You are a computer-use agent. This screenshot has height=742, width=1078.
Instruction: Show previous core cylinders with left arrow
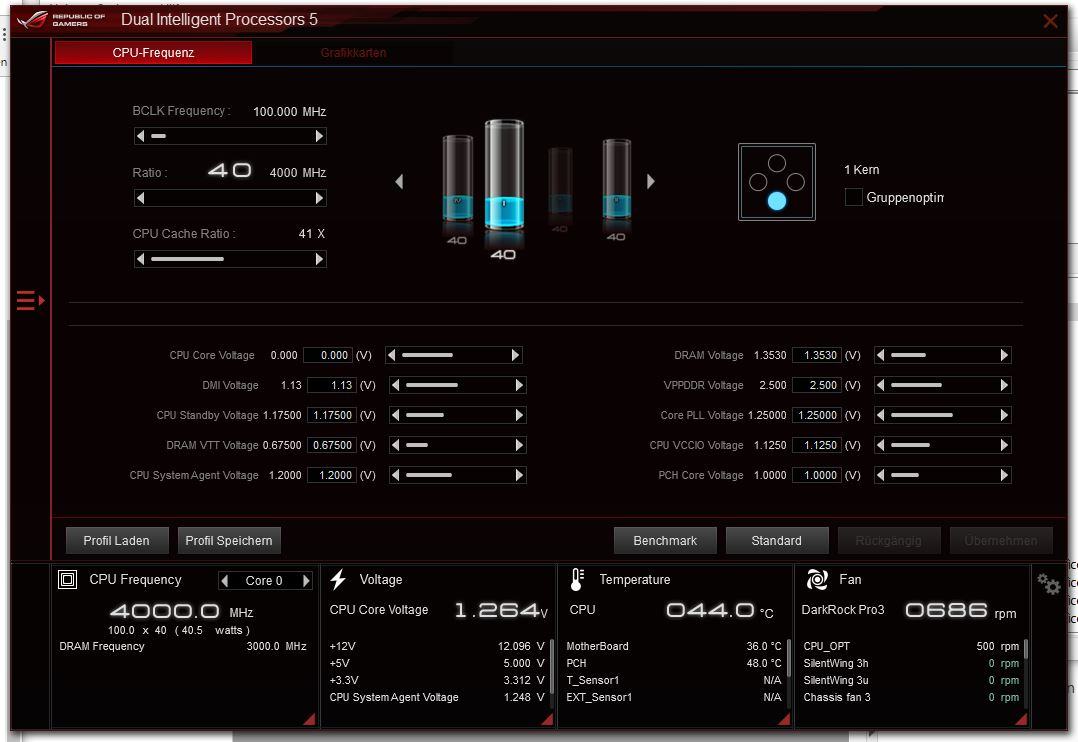pos(399,182)
